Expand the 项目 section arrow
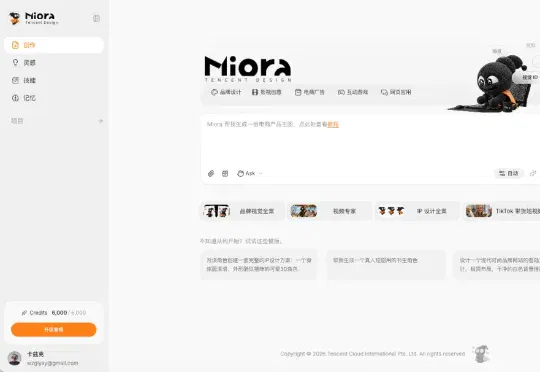The image size is (540, 372). [x=100, y=121]
